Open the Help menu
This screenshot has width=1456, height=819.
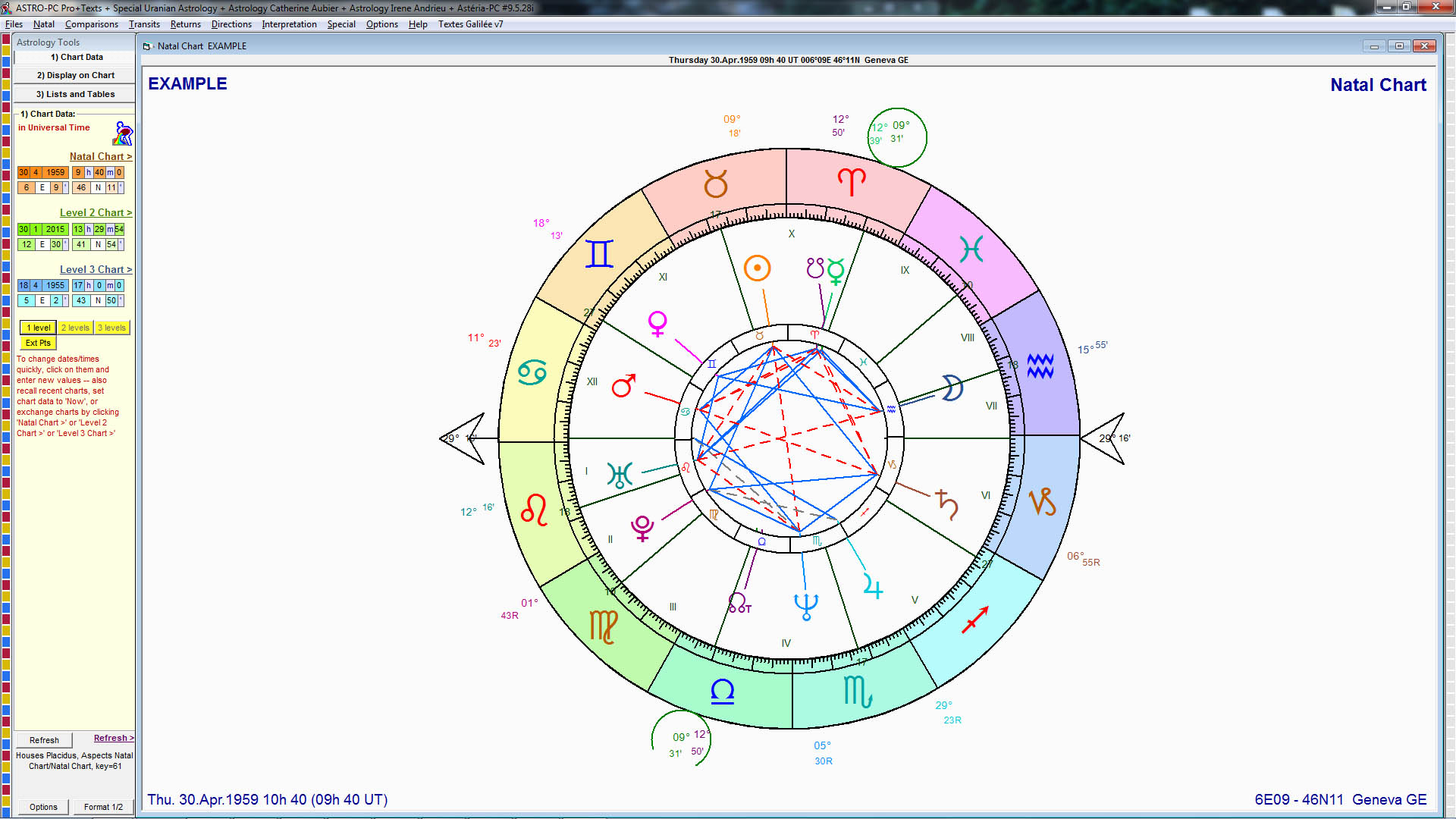point(418,24)
